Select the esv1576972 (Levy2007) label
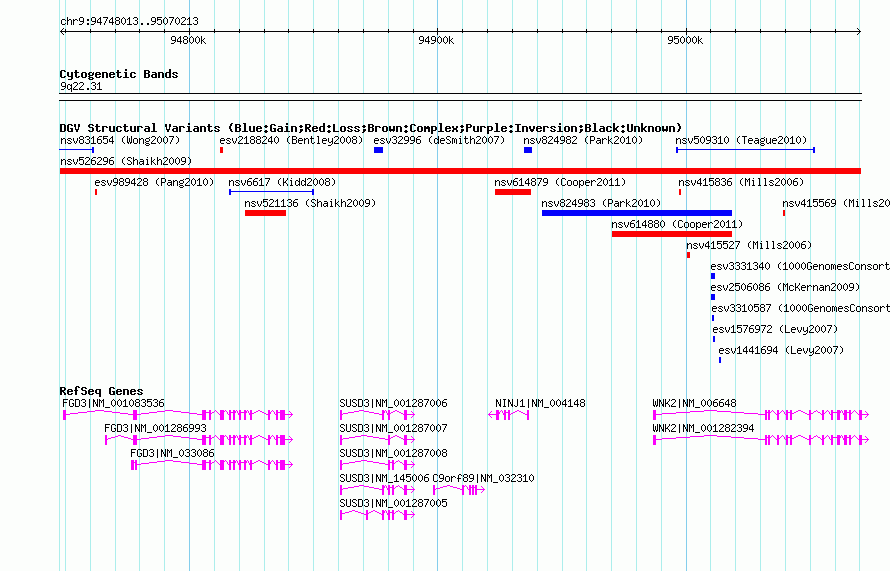The image size is (890, 571). [775, 329]
